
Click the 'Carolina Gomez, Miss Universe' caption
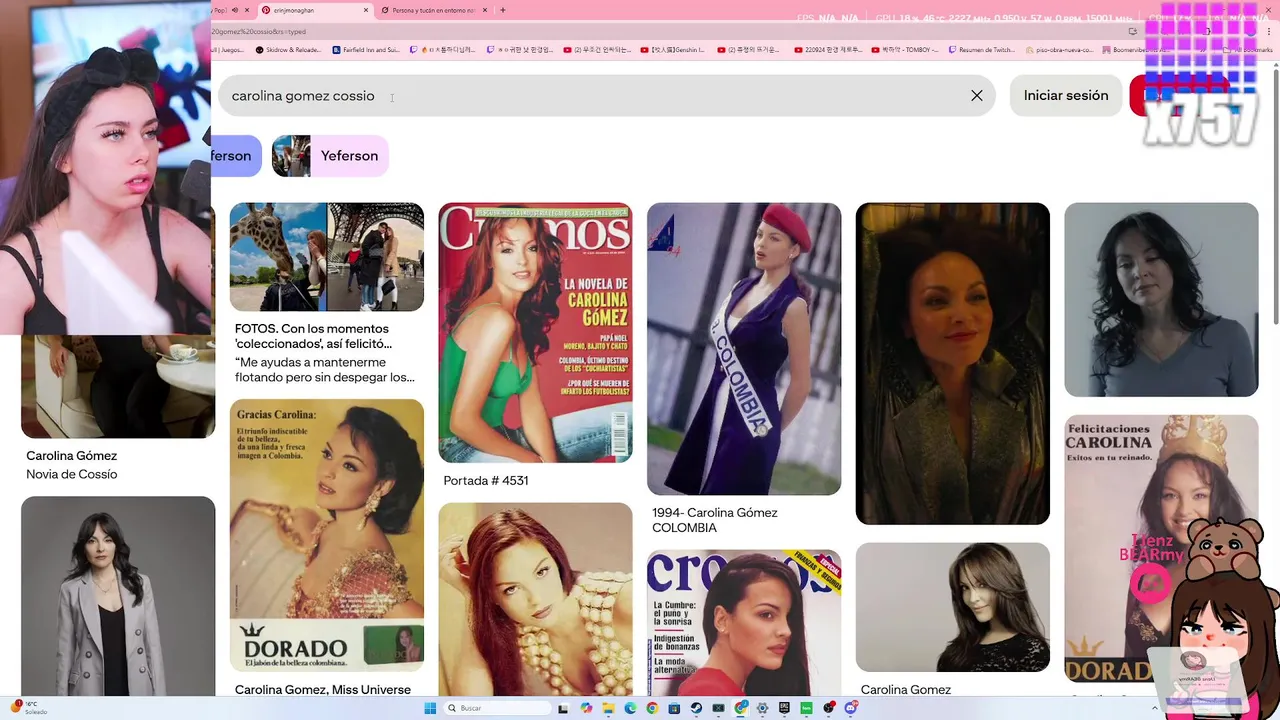click(323, 690)
